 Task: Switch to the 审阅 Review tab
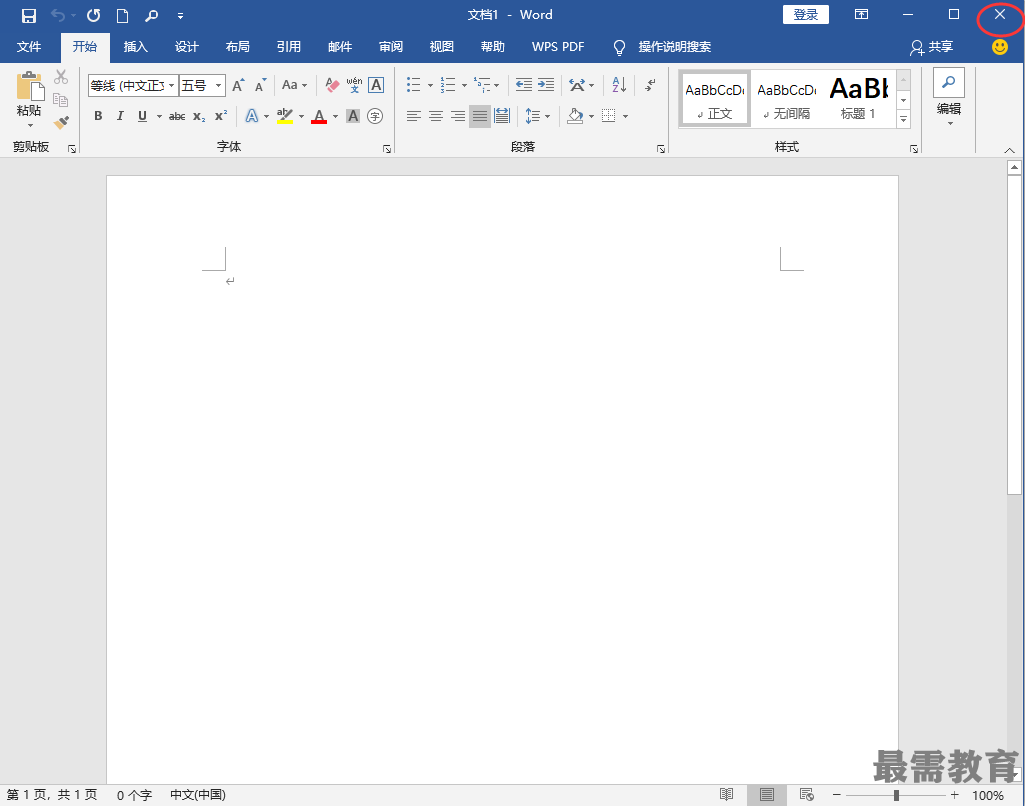coord(390,47)
